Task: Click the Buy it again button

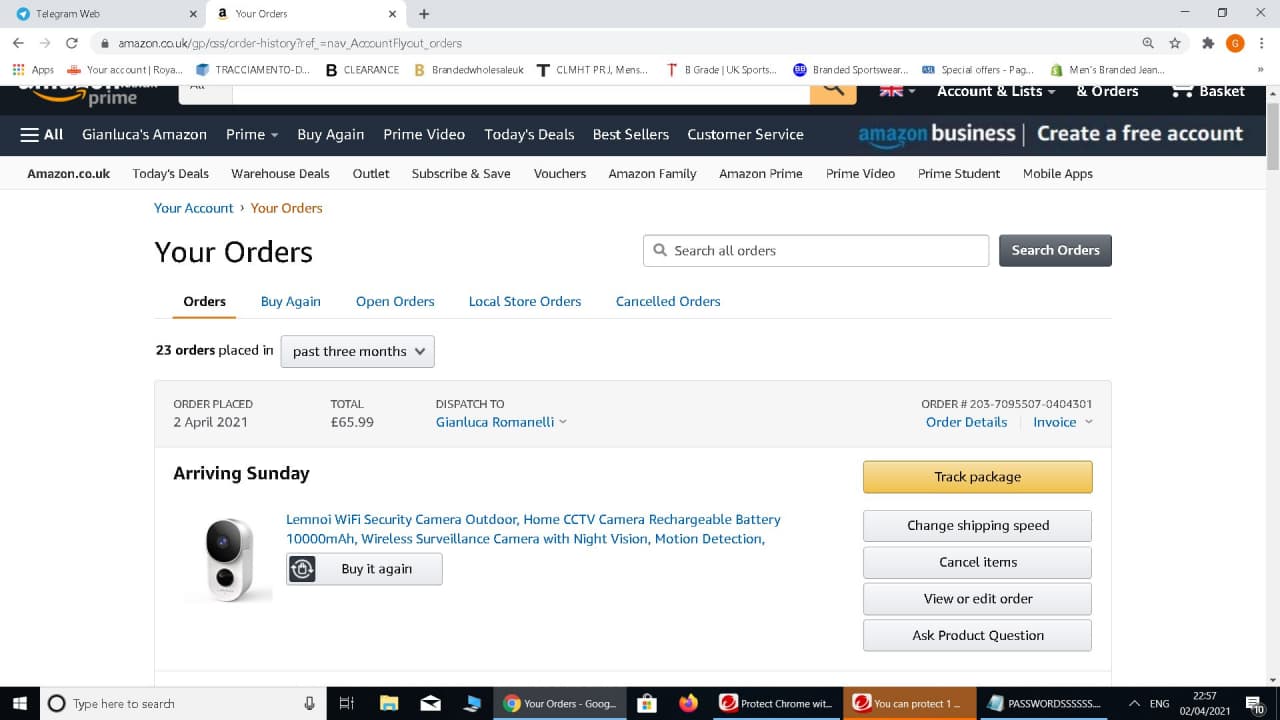Action: (364, 569)
